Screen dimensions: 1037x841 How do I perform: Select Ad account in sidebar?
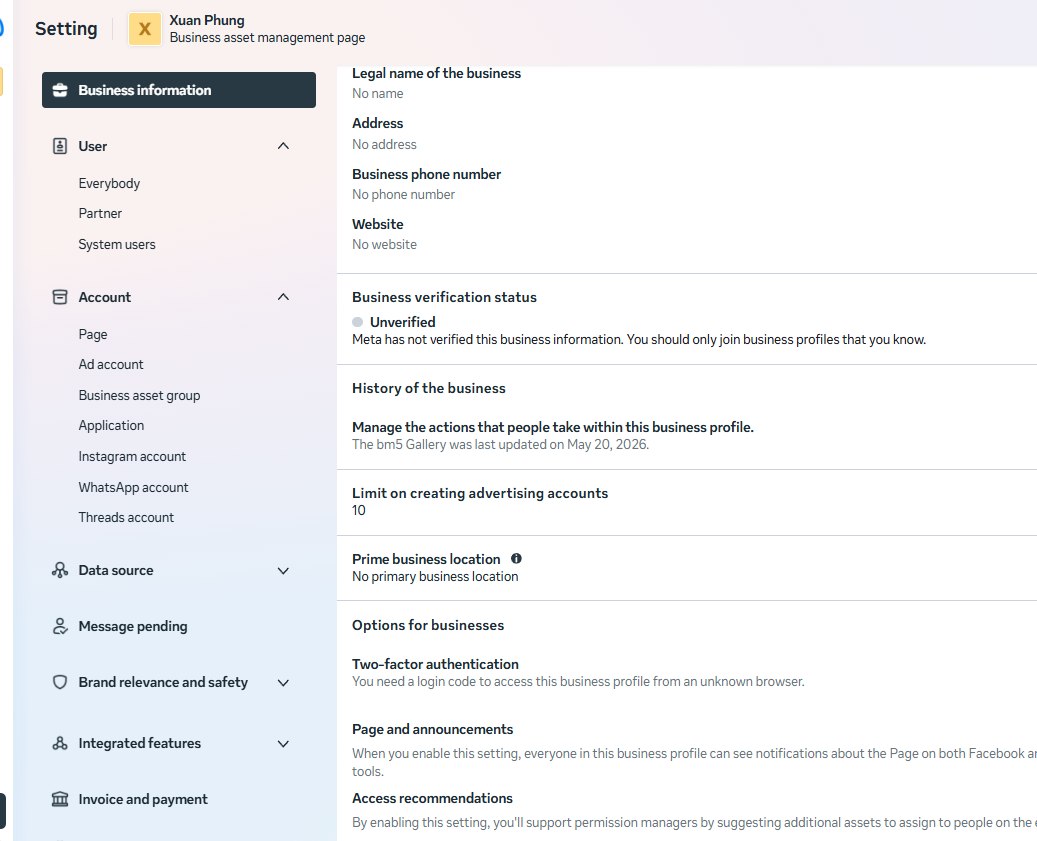coord(110,364)
